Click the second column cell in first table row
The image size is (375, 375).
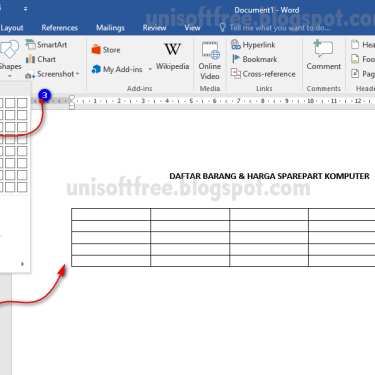pyautogui.click(x=190, y=214)
